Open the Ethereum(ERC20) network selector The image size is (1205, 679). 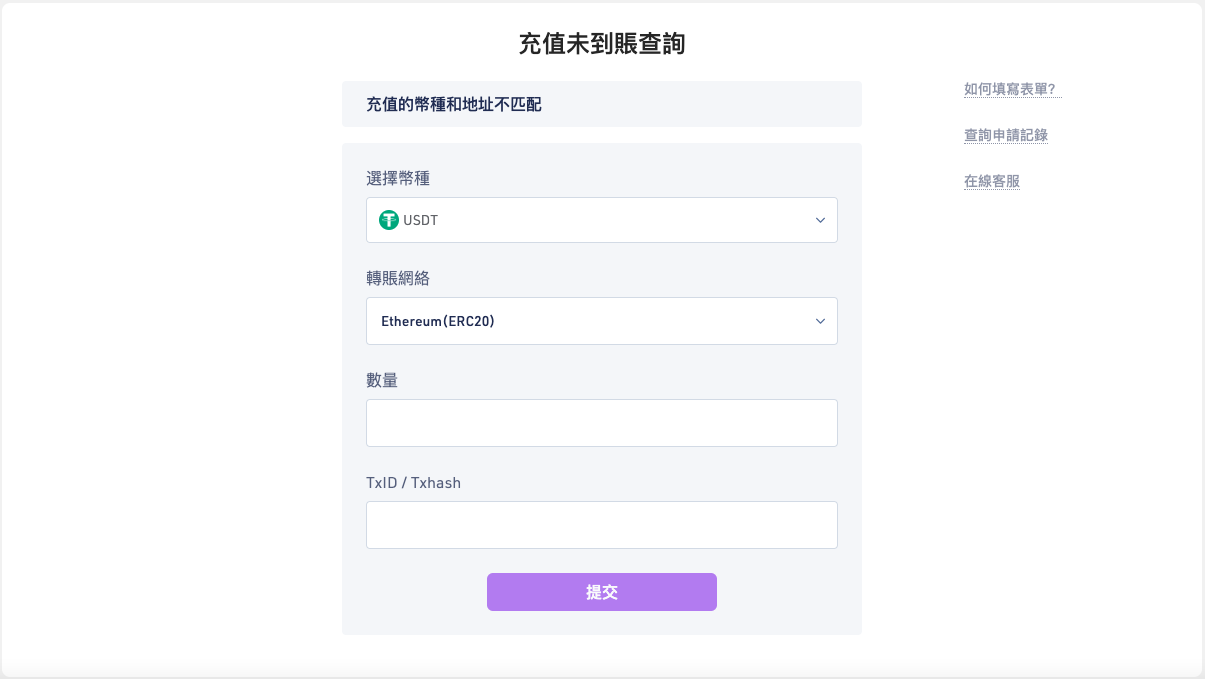coord(602,321)
